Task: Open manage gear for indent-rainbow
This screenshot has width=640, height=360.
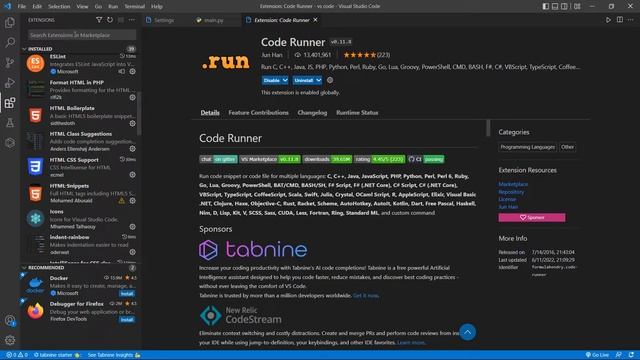Action: click(x=132, y=252)
